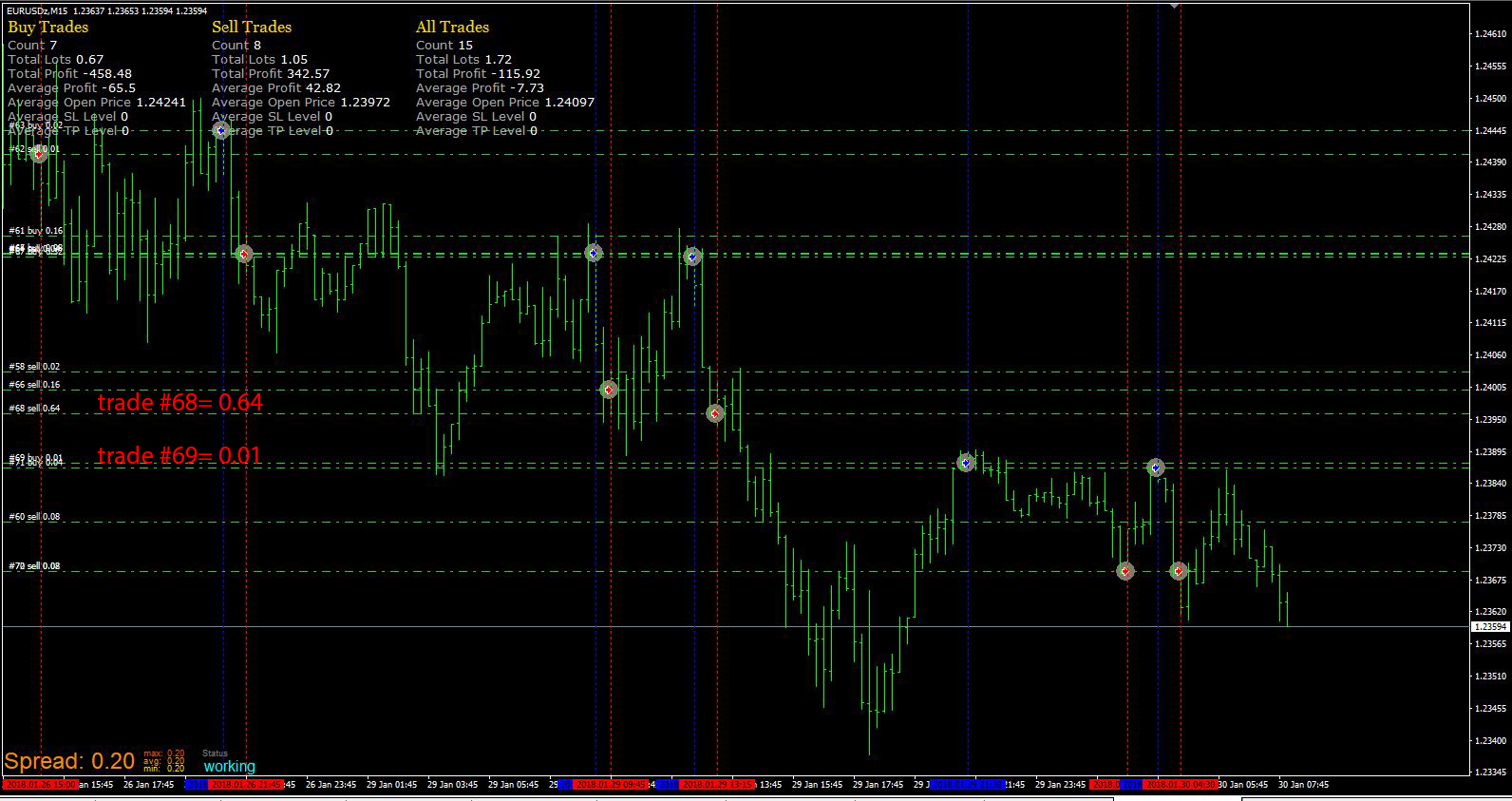Click the 'Buy Trades' heading
Viewport: 1512px width, 801px height.
click(x=47, y=28)
